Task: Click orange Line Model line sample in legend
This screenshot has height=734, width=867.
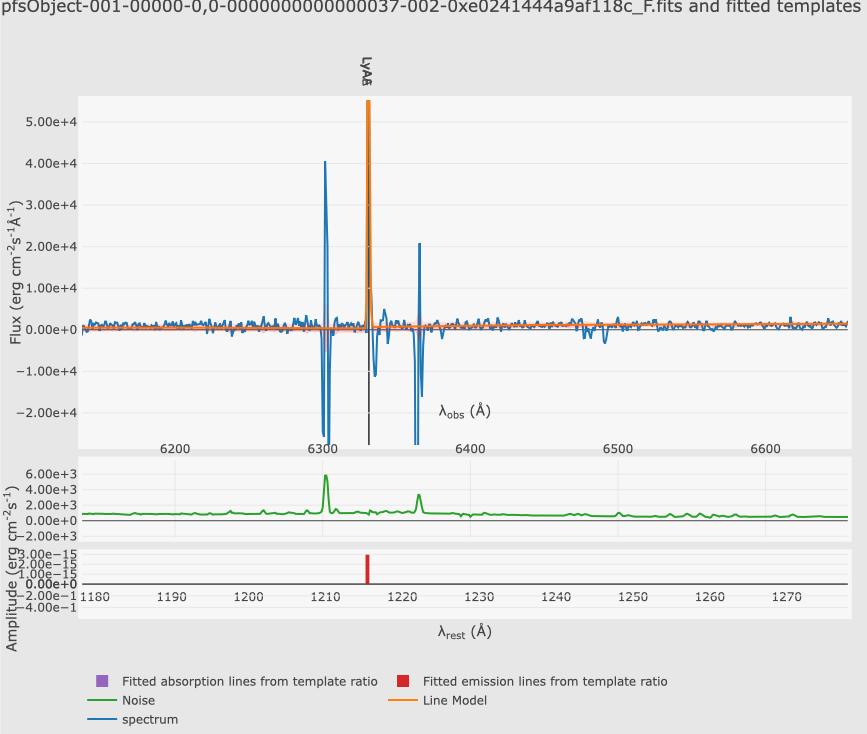Action: point(402,700)
